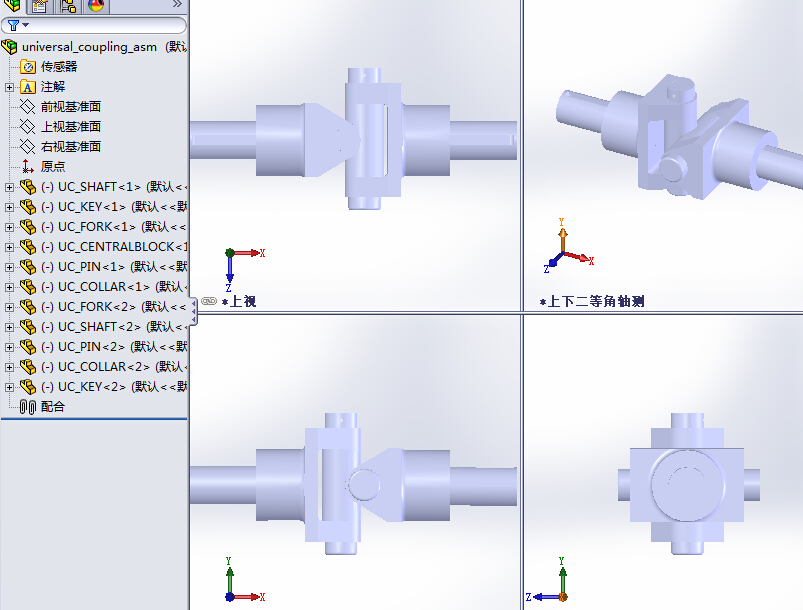Expand the hidden manager tabs chevron
This screenshot has height=610, width=803.
coord(177,4)
